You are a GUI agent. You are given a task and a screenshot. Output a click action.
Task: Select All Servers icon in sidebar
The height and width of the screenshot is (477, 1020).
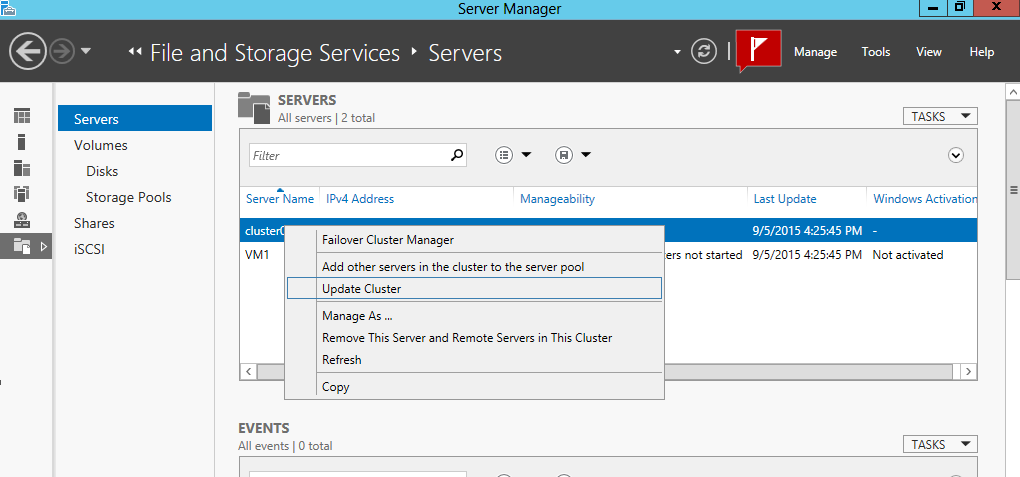pyautogui.click(x=22, y=168)
